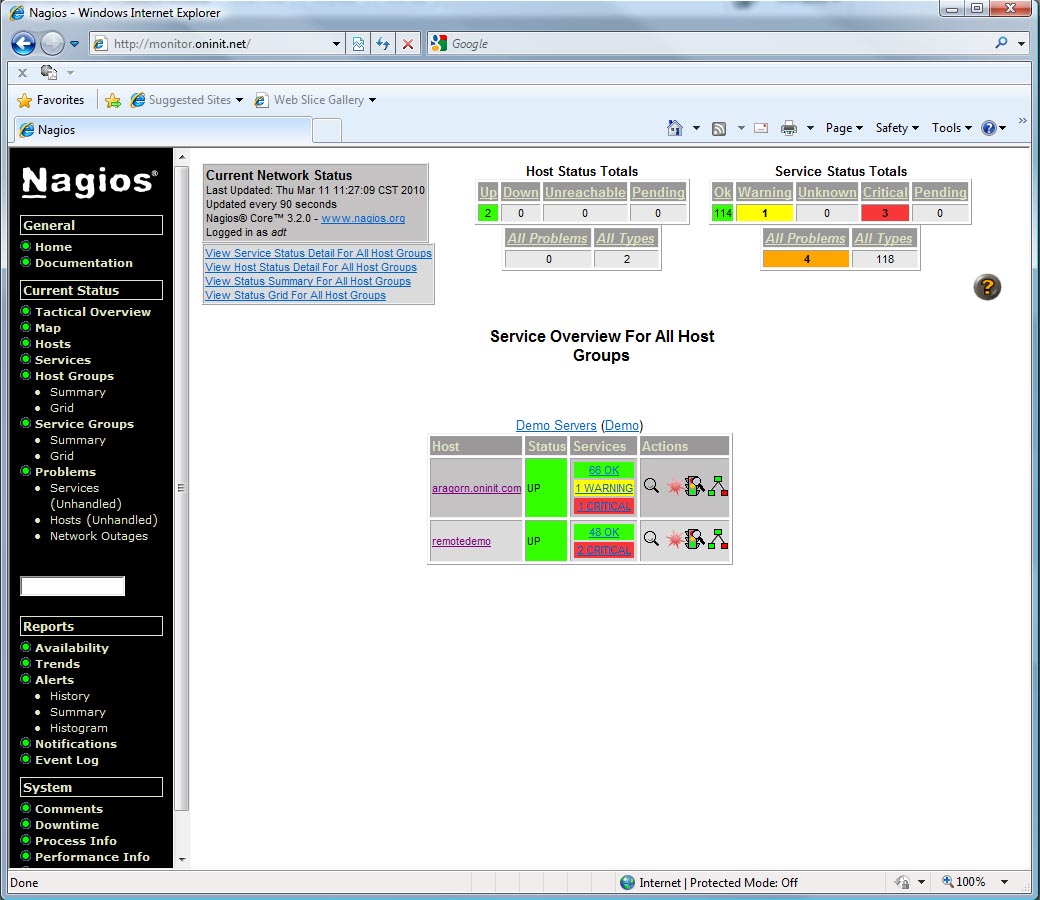Viewport: 1040px width, 900px height.
Task: Open the Tools menu
Action: click(x=952, y=128)
